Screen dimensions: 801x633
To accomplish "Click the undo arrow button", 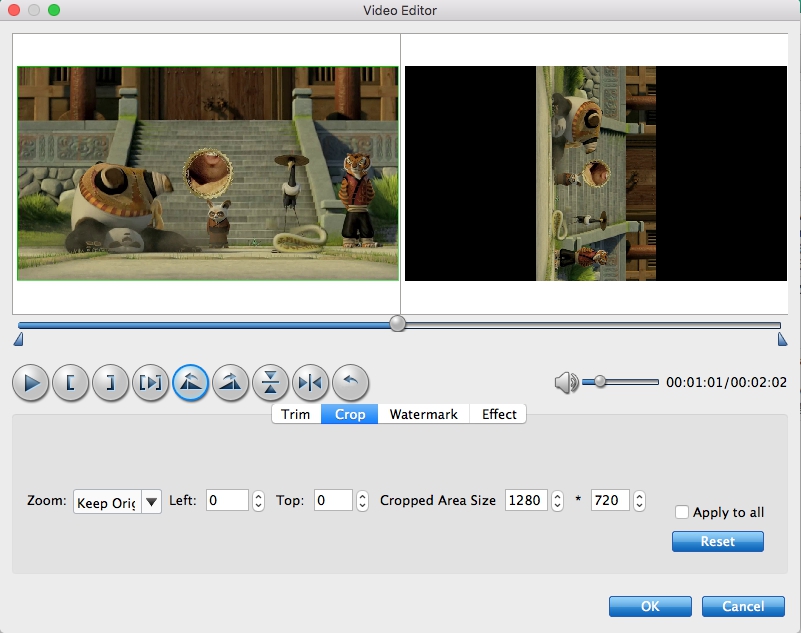I will pos(350,383).
